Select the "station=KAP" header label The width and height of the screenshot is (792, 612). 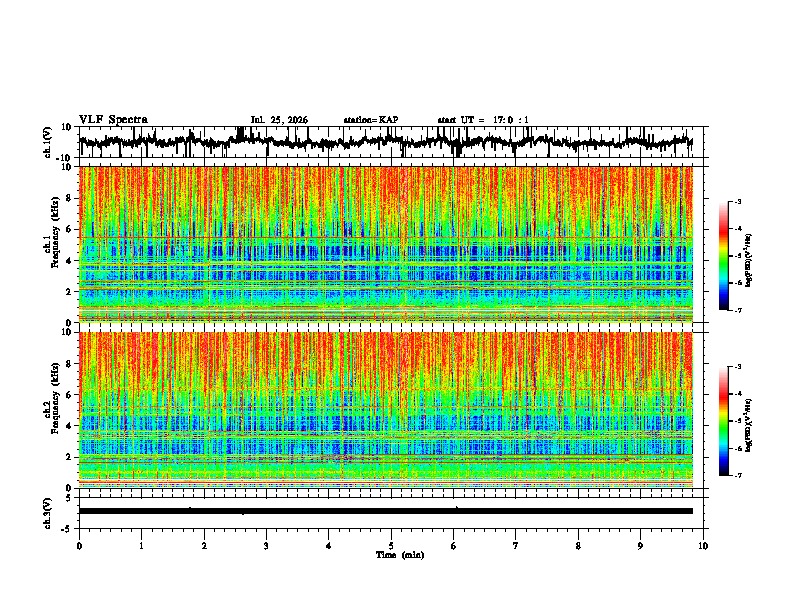(x=371, y=120)
